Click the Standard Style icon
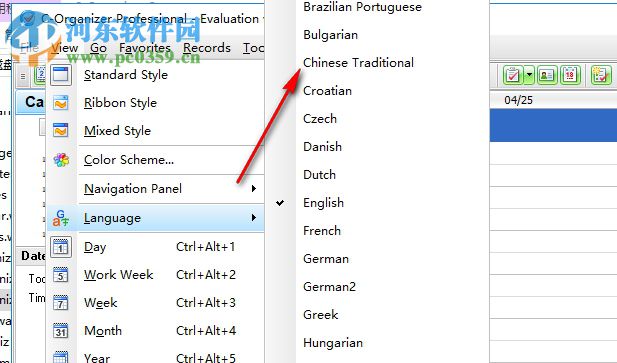Viewport: 617px width, 363px height. 61,74
